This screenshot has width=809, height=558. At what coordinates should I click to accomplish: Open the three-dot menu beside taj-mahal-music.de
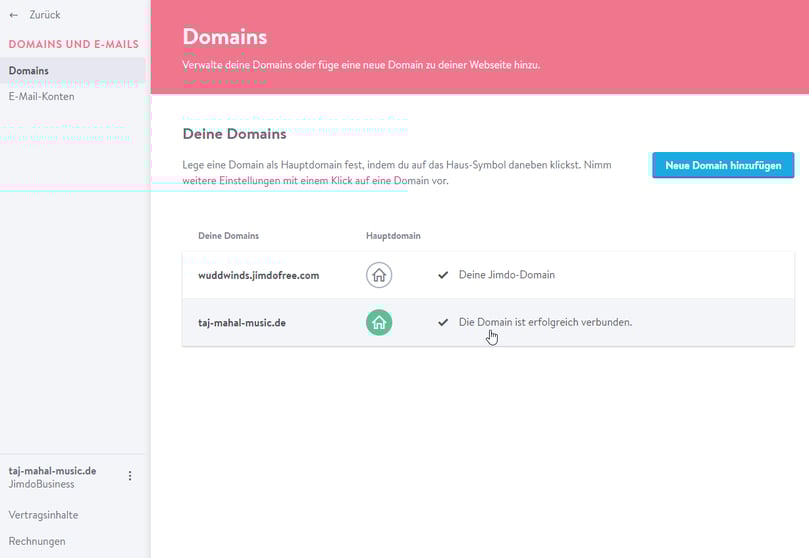[130, 476]
